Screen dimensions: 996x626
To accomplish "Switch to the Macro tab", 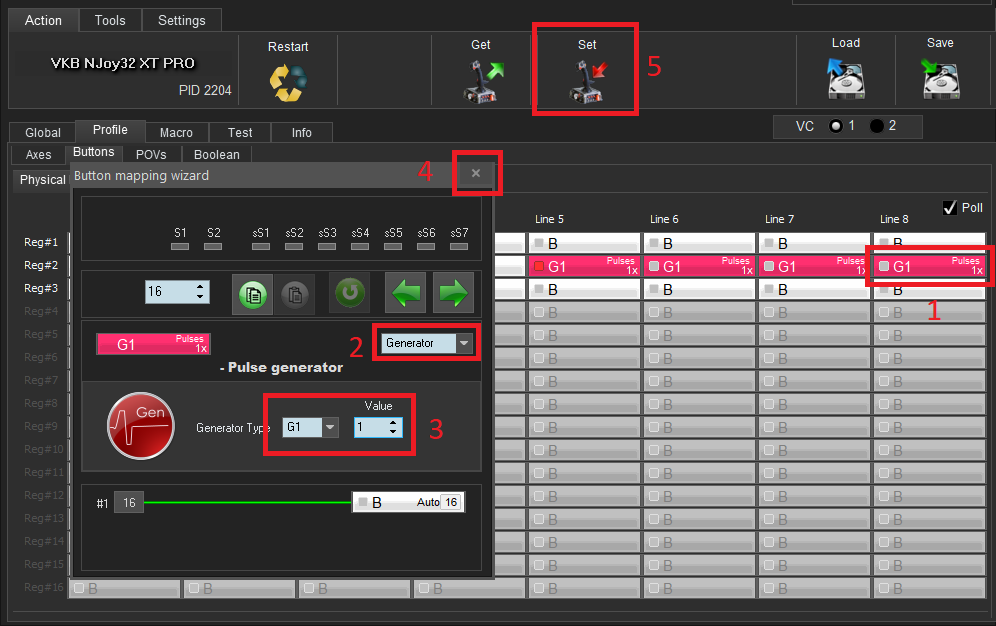I will click(x=176, y=132).
